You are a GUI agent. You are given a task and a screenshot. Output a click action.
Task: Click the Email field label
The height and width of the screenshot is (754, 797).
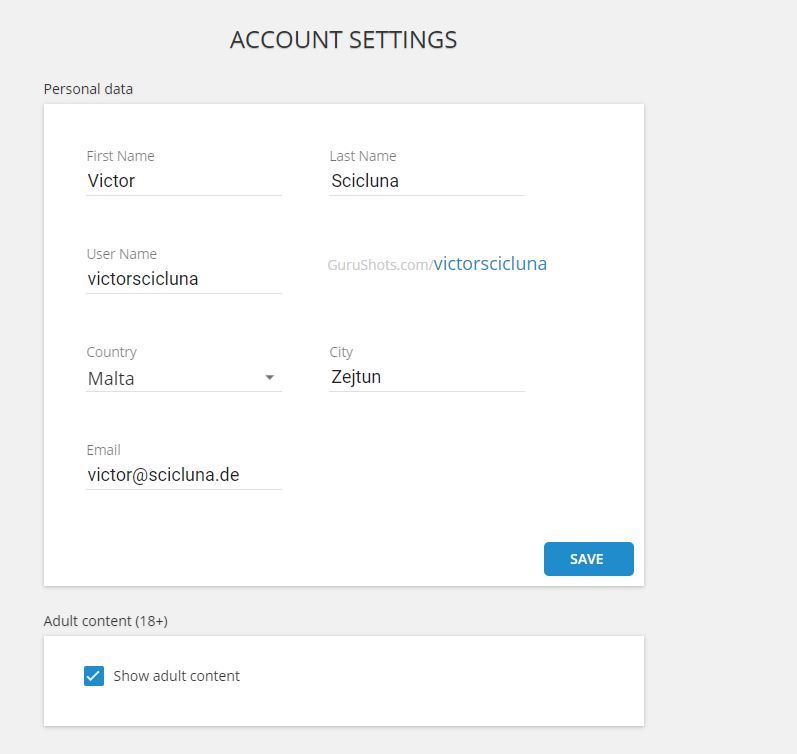(103, 450)
